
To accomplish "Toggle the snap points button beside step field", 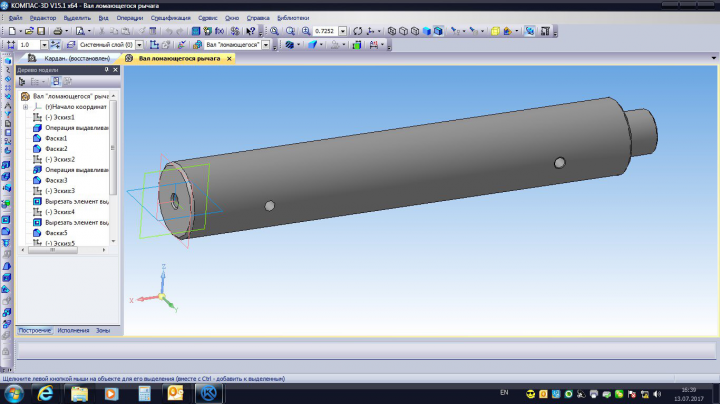I will pos(55,45).
